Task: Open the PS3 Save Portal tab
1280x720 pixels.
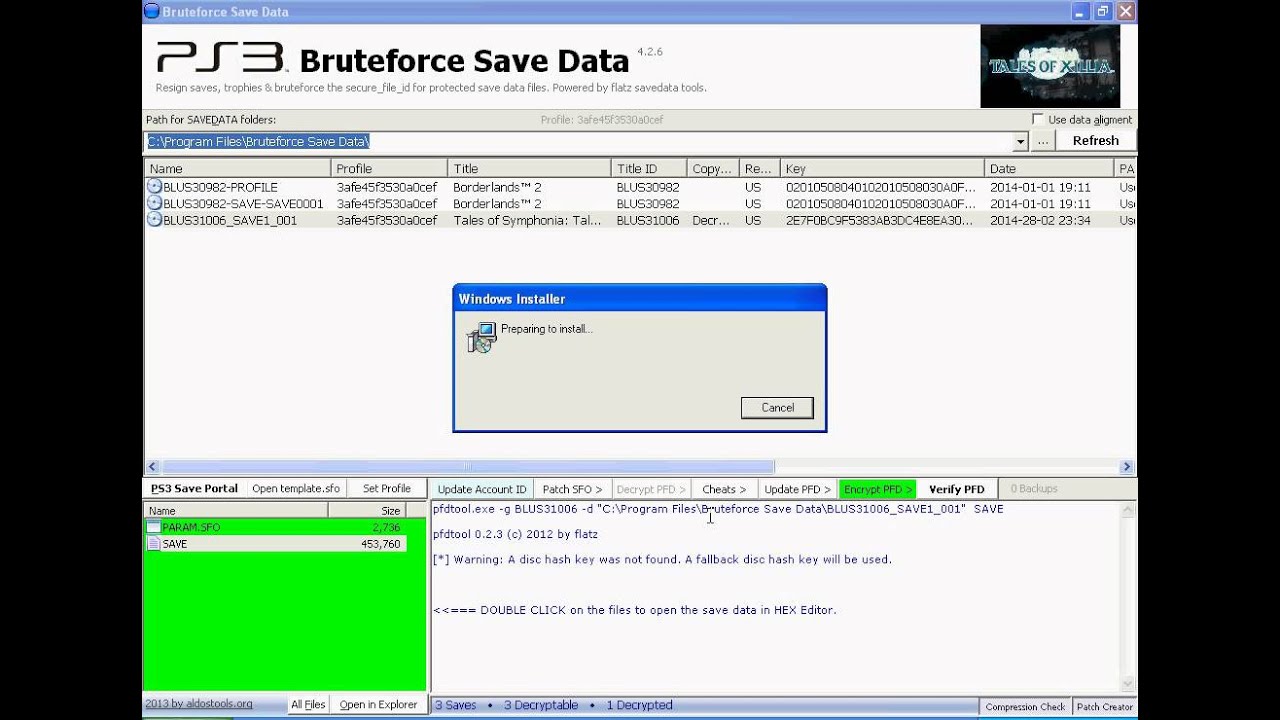Action: point(194,489)
